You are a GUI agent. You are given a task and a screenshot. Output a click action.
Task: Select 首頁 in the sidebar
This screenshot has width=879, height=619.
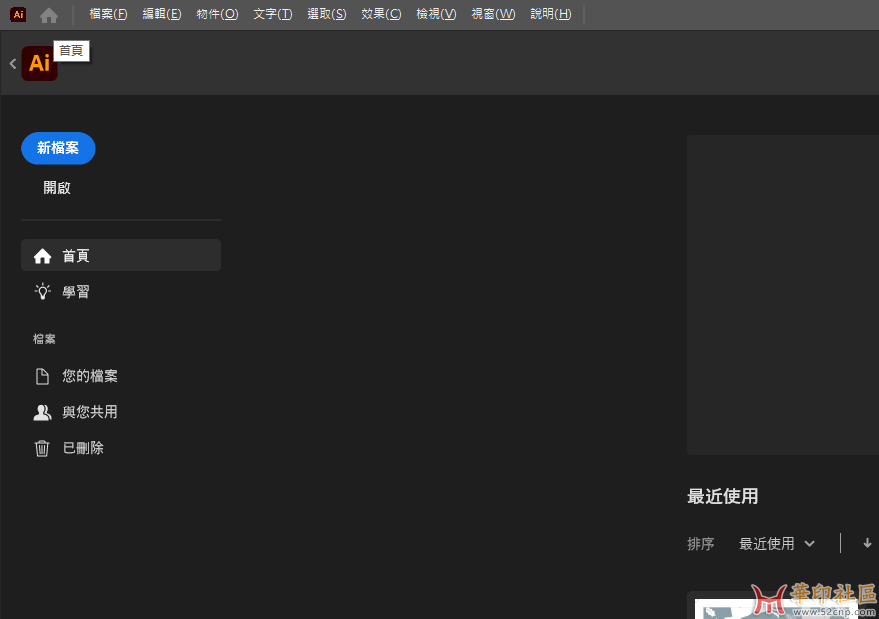[x=121, y=256]
